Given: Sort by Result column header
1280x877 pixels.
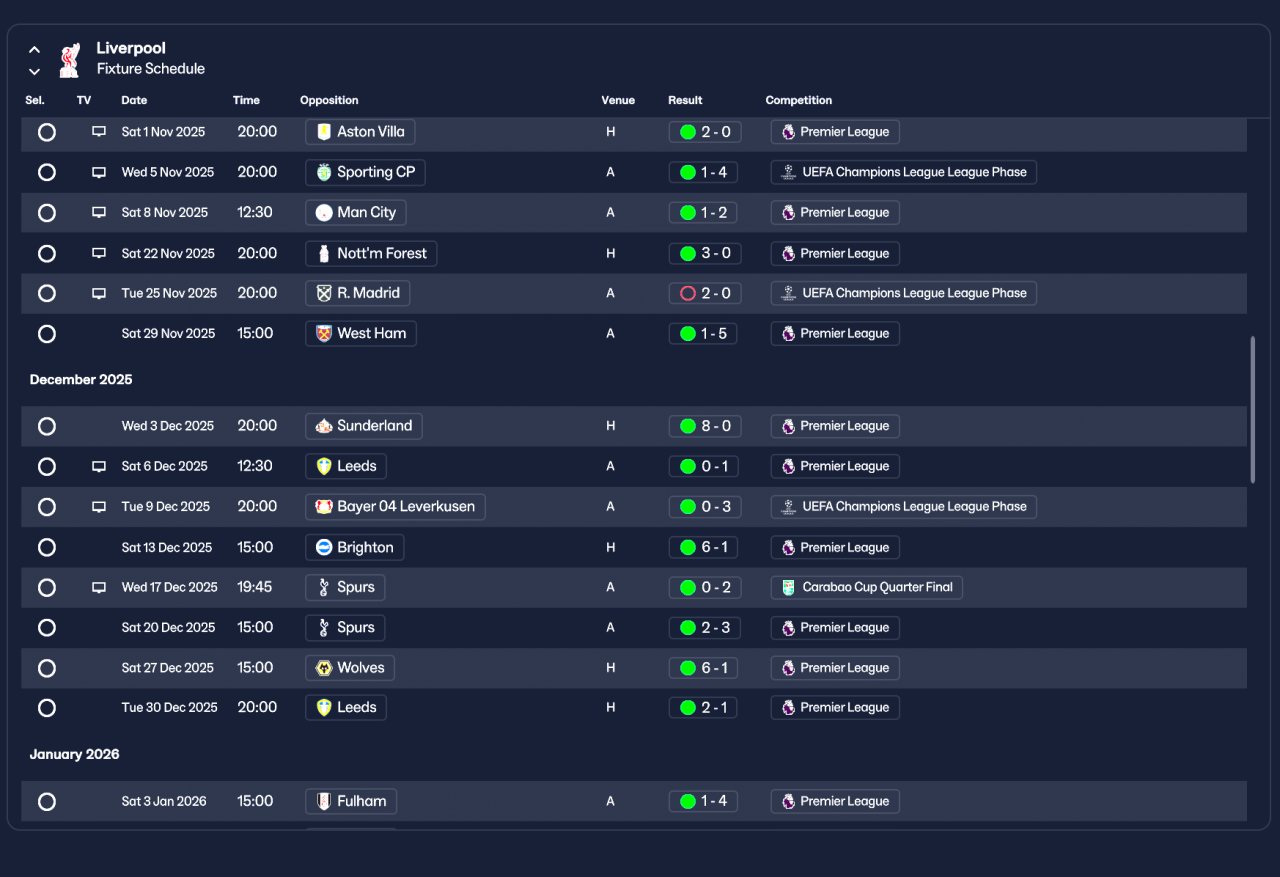Looking at the screenshot, I should click(685, 100).
